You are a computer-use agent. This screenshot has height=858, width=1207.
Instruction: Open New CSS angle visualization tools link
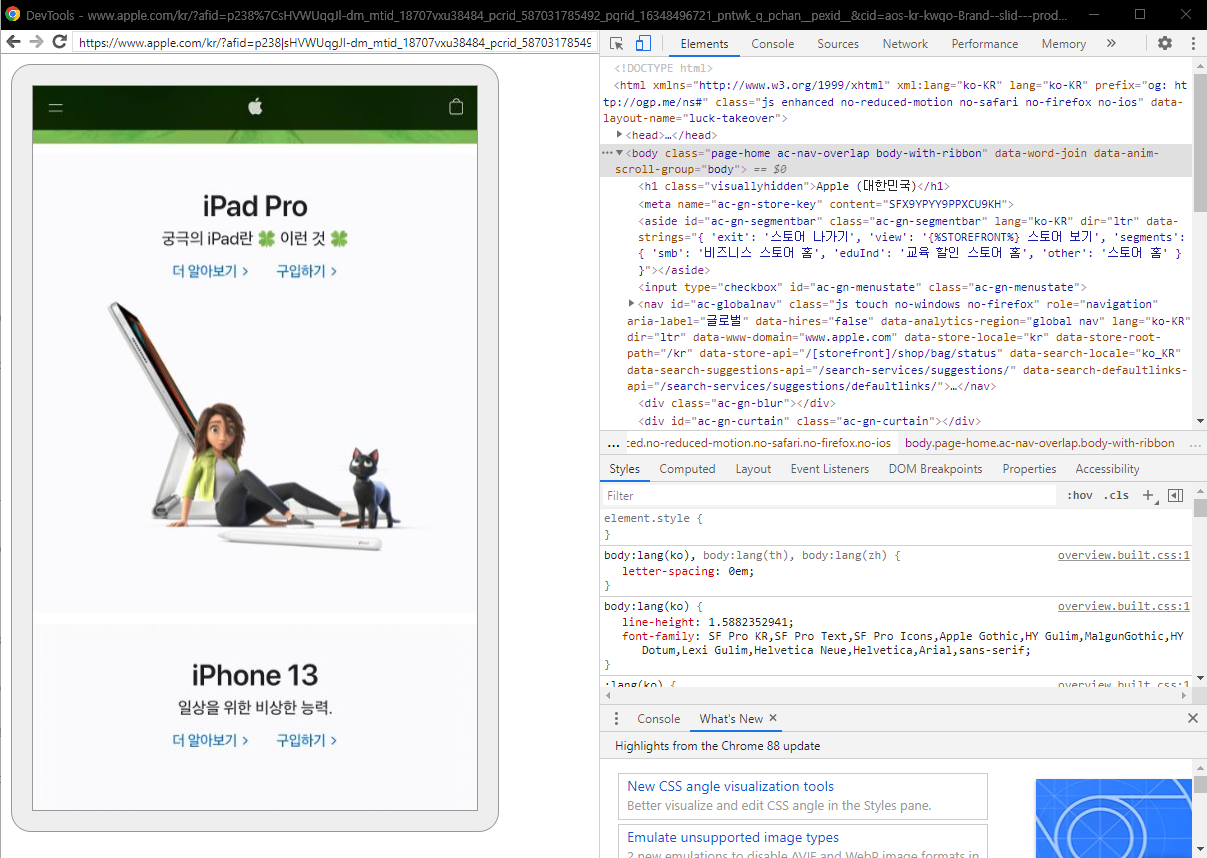pos(730,786)
